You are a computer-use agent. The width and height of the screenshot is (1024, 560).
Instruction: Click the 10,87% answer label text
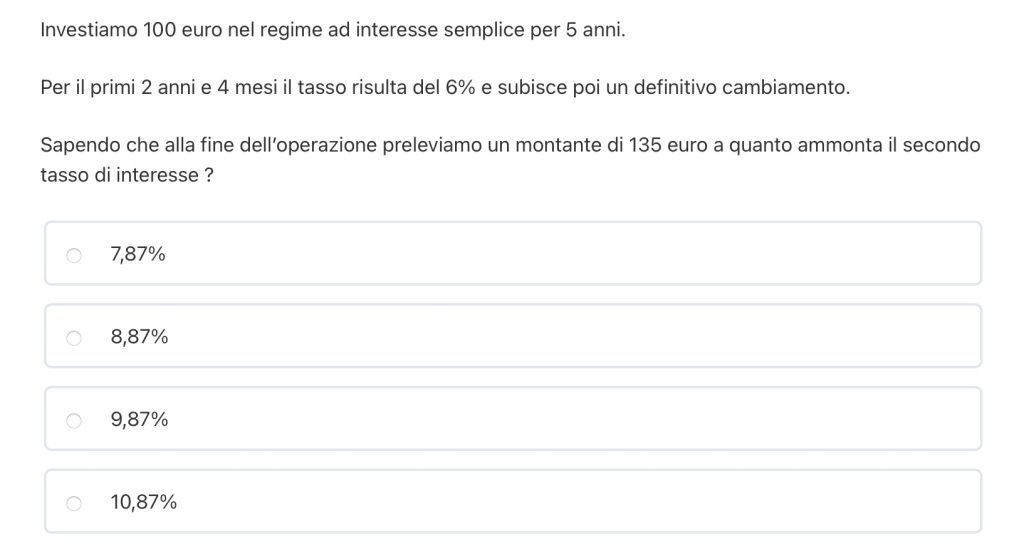pos(144,503)
